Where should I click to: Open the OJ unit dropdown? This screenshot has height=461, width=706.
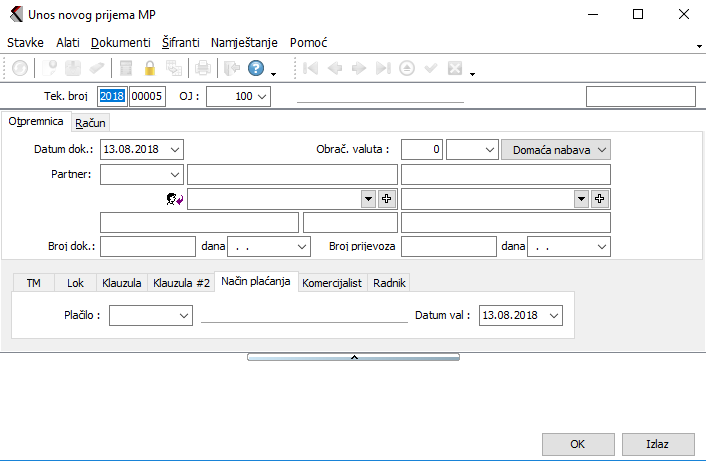(x=262, y=96)
